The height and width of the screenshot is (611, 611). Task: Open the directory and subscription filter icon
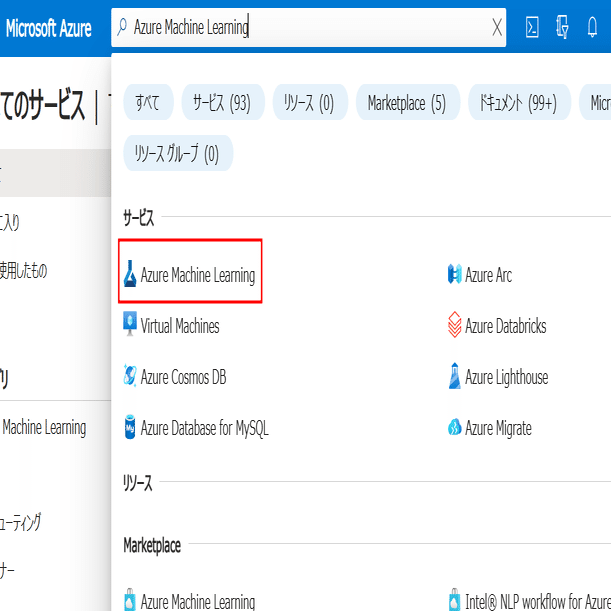click(x=562, y=27)
